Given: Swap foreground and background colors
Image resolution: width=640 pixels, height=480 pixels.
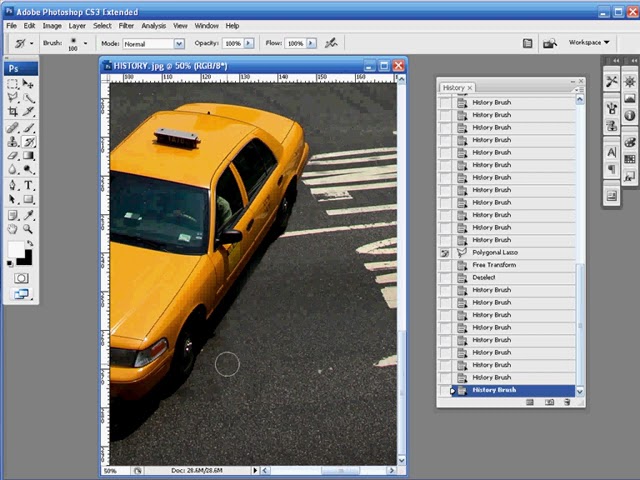Looking at the screenshot, I should pyautogui.click(x=30, y=243).
